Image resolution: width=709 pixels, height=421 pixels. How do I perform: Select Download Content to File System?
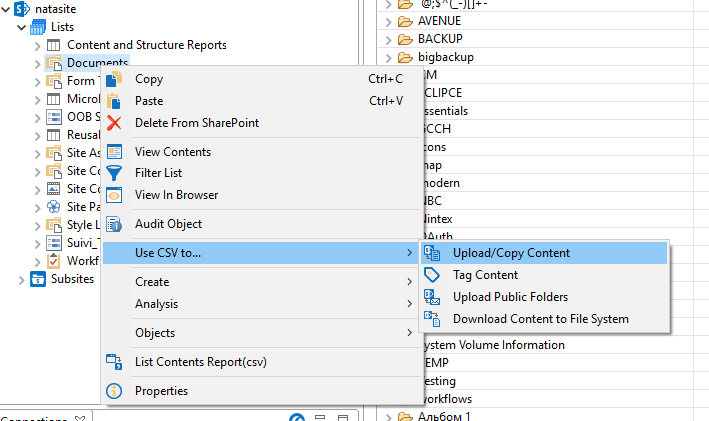coord(544,319)
